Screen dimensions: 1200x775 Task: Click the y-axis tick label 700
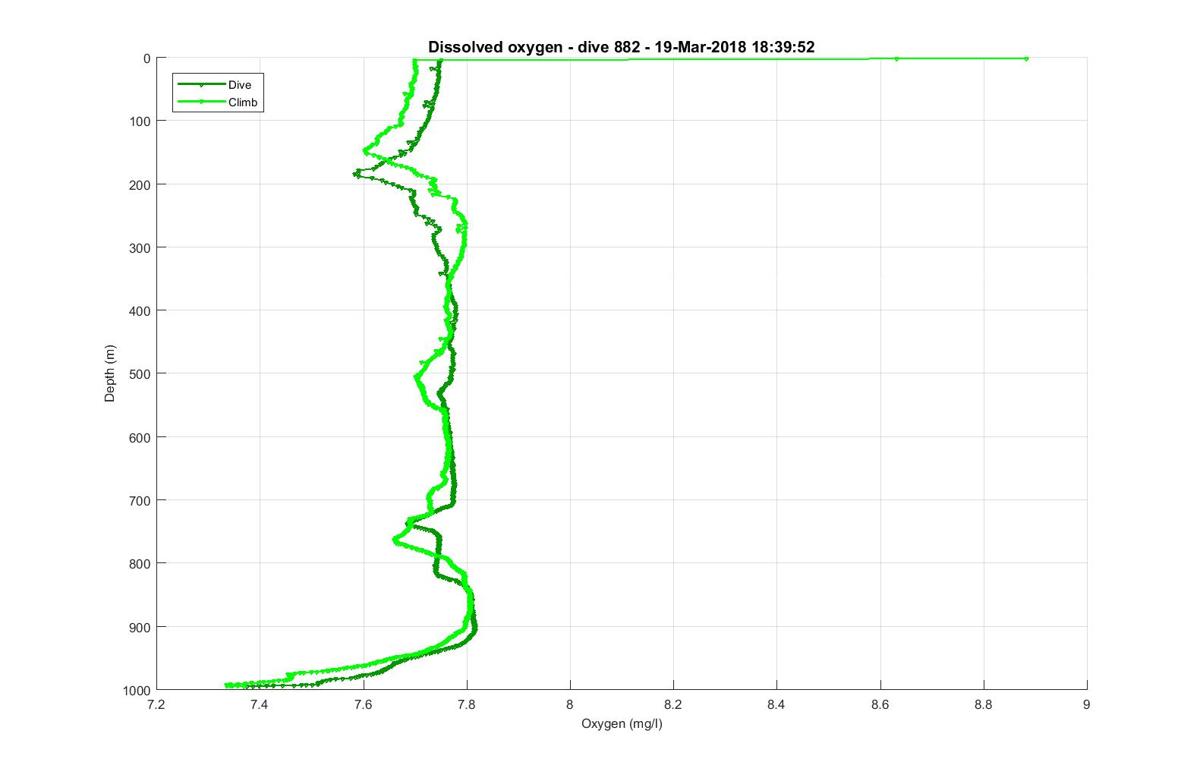(141, 501)
